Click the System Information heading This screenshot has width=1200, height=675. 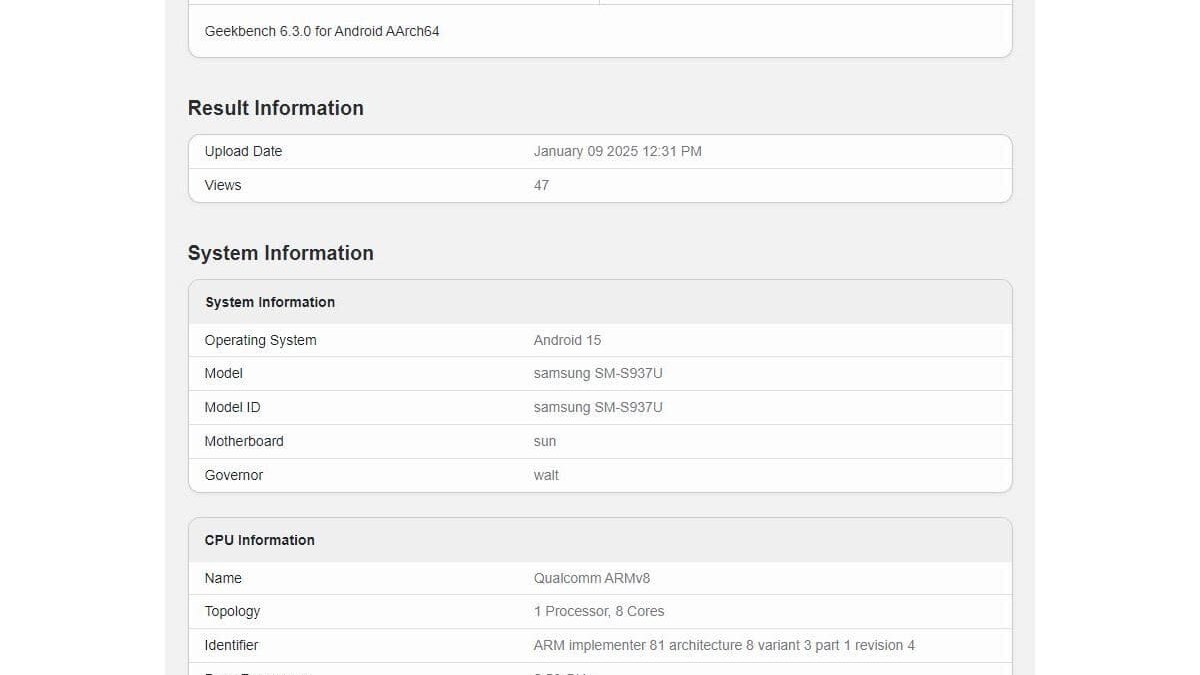[280, 253]
